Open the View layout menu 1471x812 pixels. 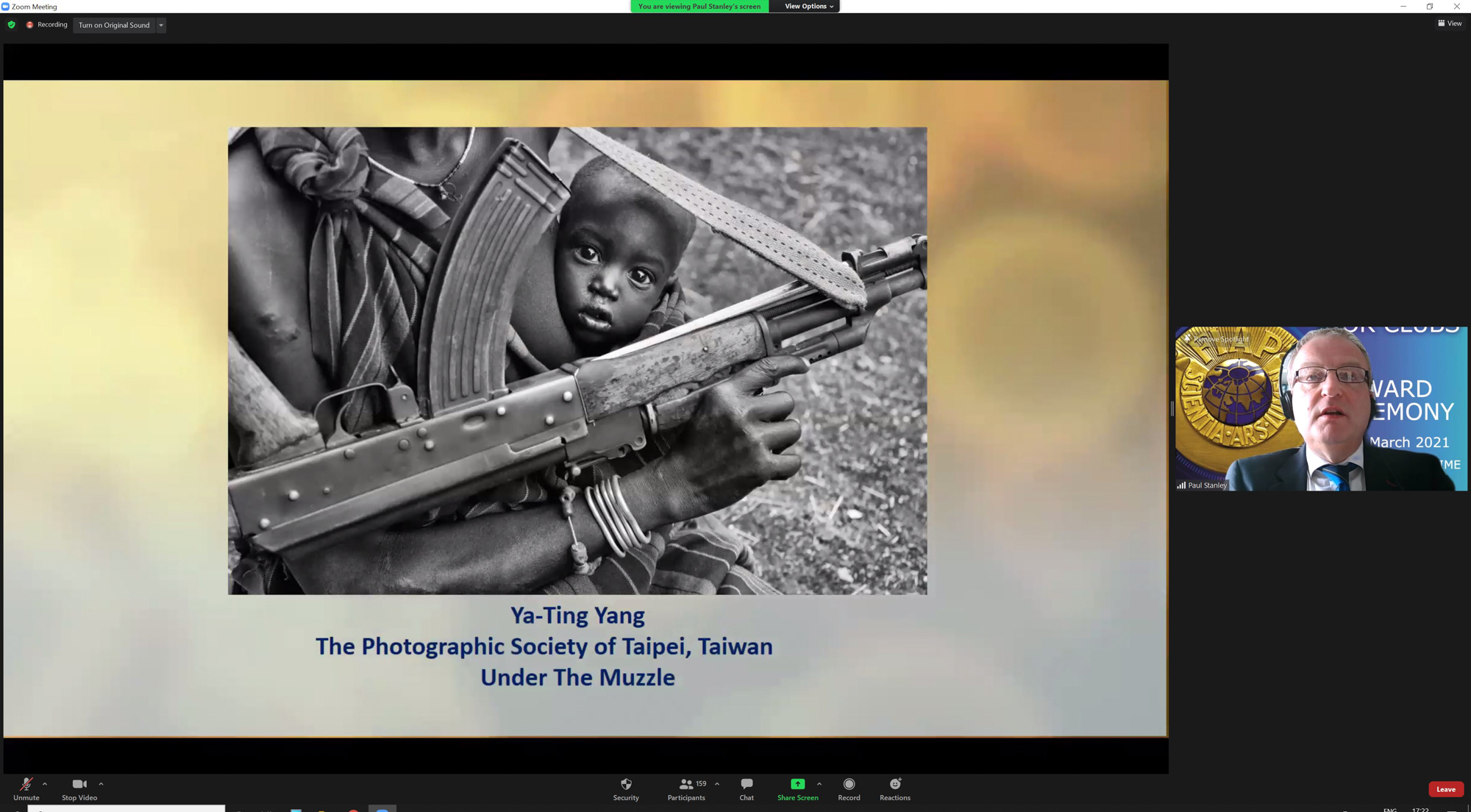pos(1450,24)
